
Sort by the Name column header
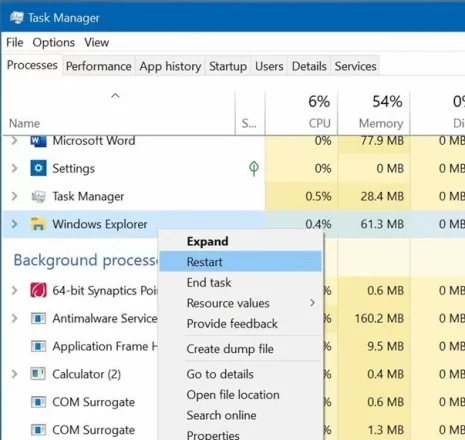click(x=118, y=113)
